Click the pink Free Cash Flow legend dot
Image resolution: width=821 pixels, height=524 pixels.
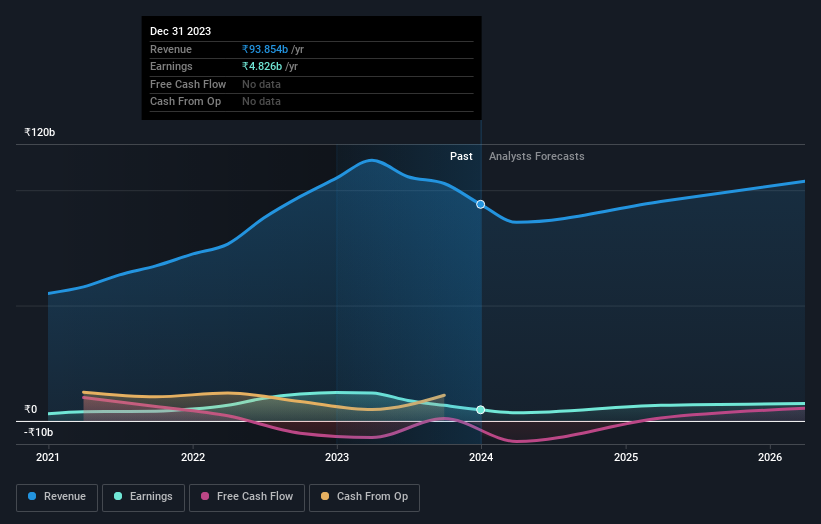(205, 496)
